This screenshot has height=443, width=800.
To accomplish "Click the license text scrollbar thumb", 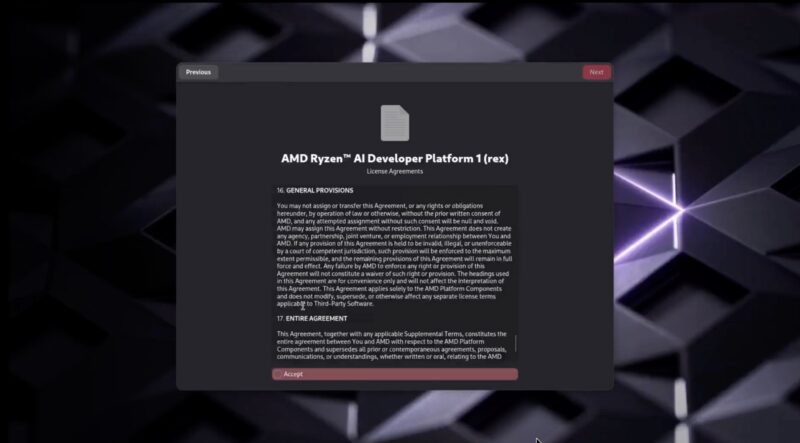I will (515, 343).
